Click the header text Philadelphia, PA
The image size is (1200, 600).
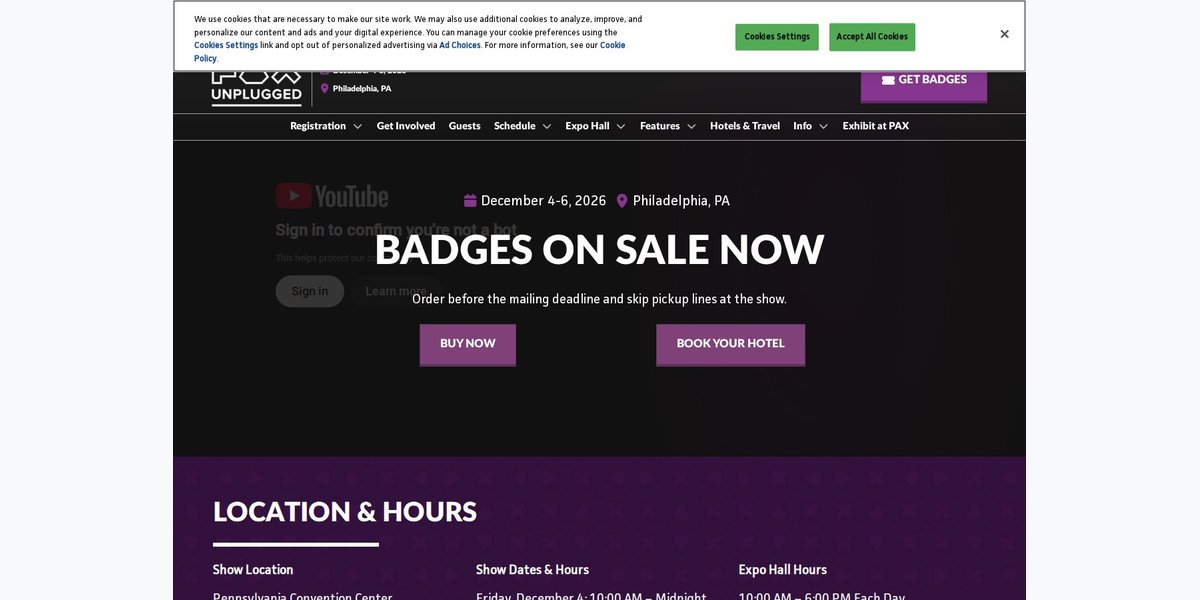tap(362, 89)
